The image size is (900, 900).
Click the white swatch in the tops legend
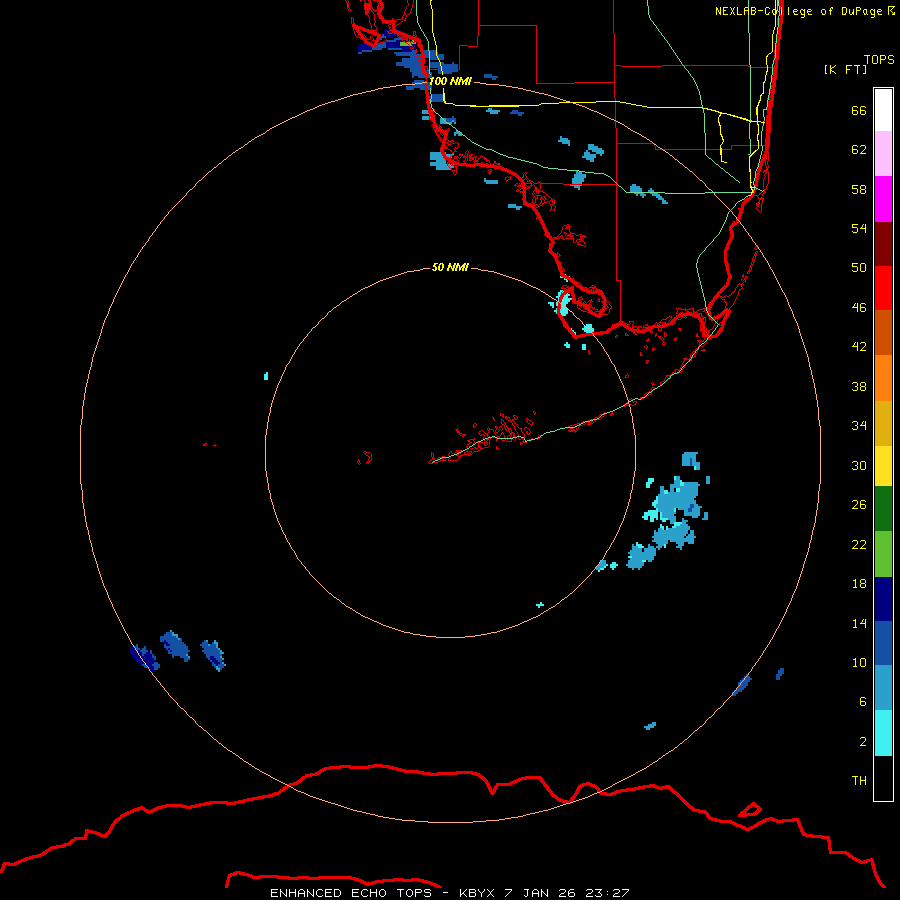coord(883,110)
